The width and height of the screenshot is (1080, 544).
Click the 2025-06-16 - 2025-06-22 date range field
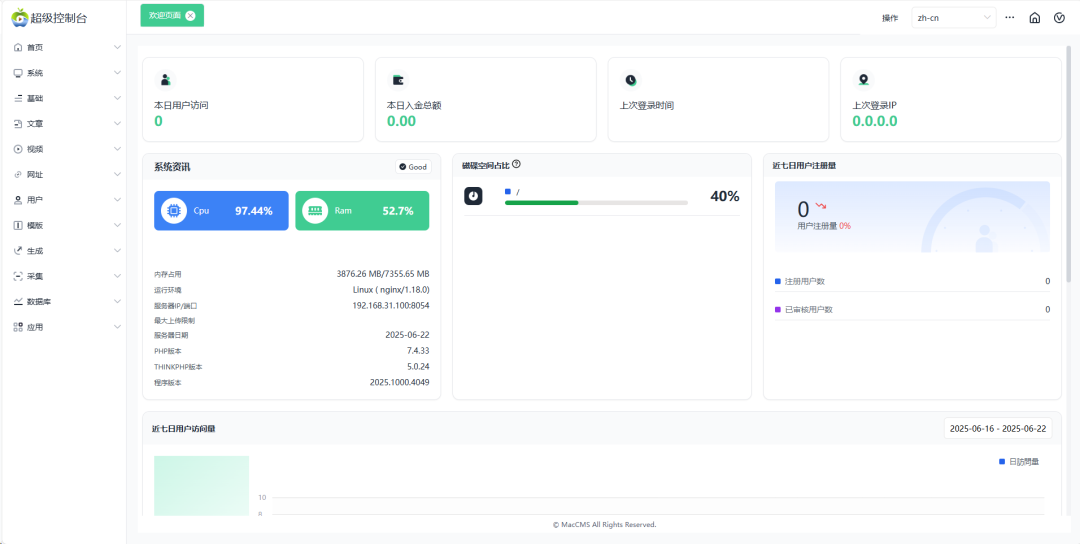[x=997, y=428]
